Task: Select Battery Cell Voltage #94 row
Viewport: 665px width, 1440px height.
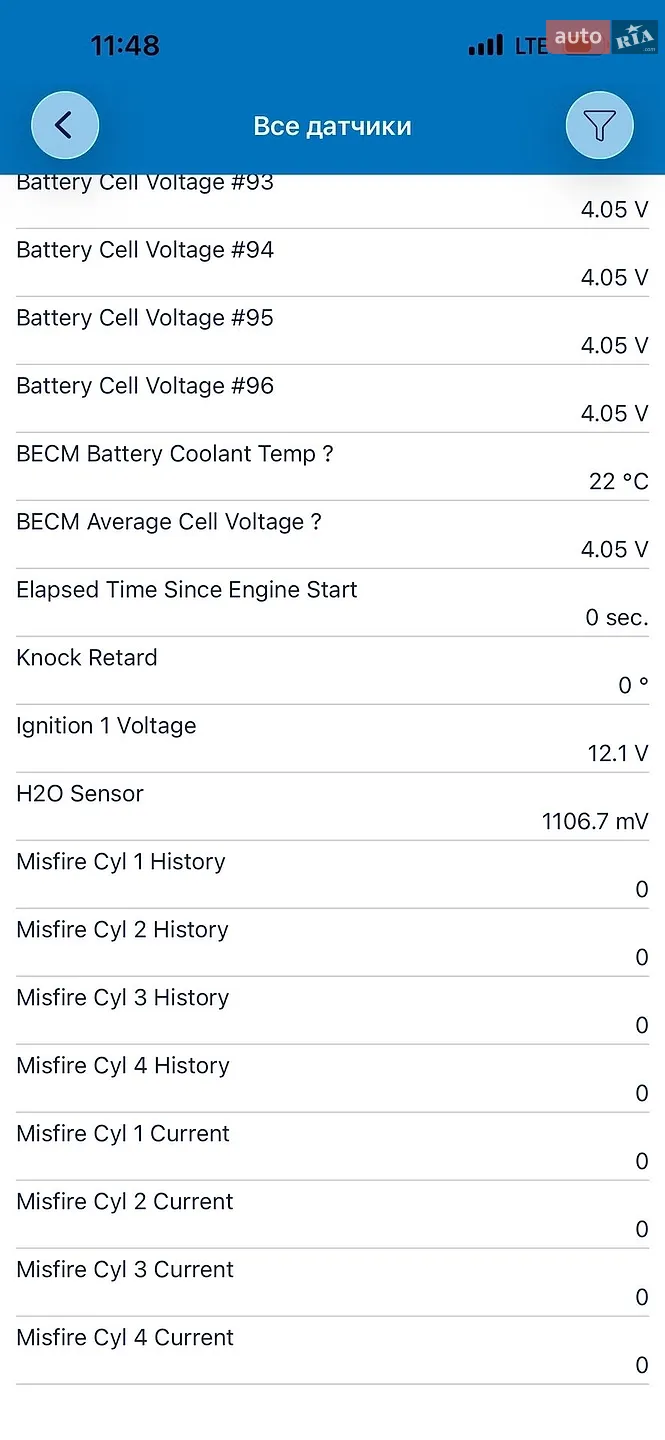Action: (332, 263)
